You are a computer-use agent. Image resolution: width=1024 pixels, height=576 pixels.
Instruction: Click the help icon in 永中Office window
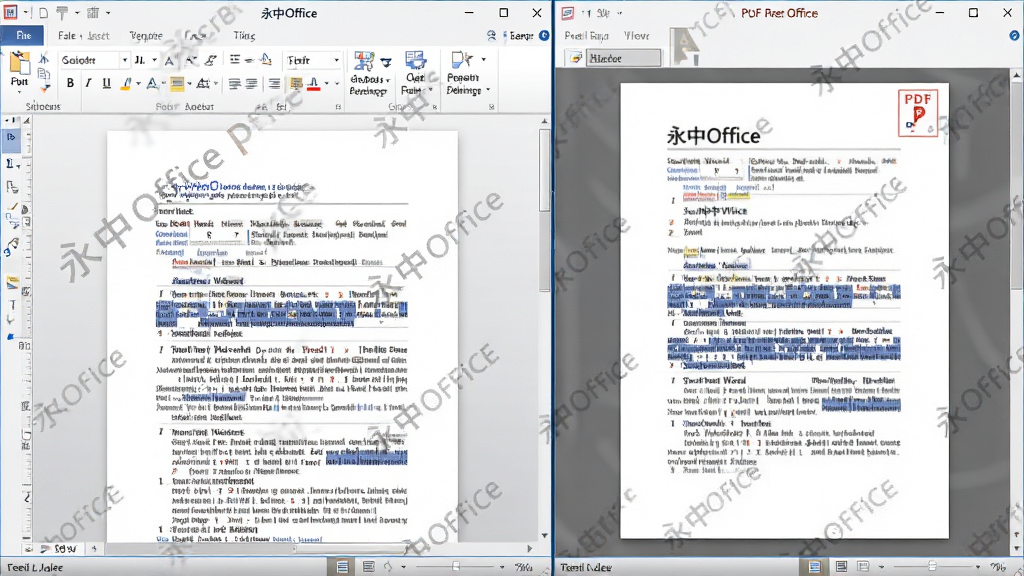(544, 35)
